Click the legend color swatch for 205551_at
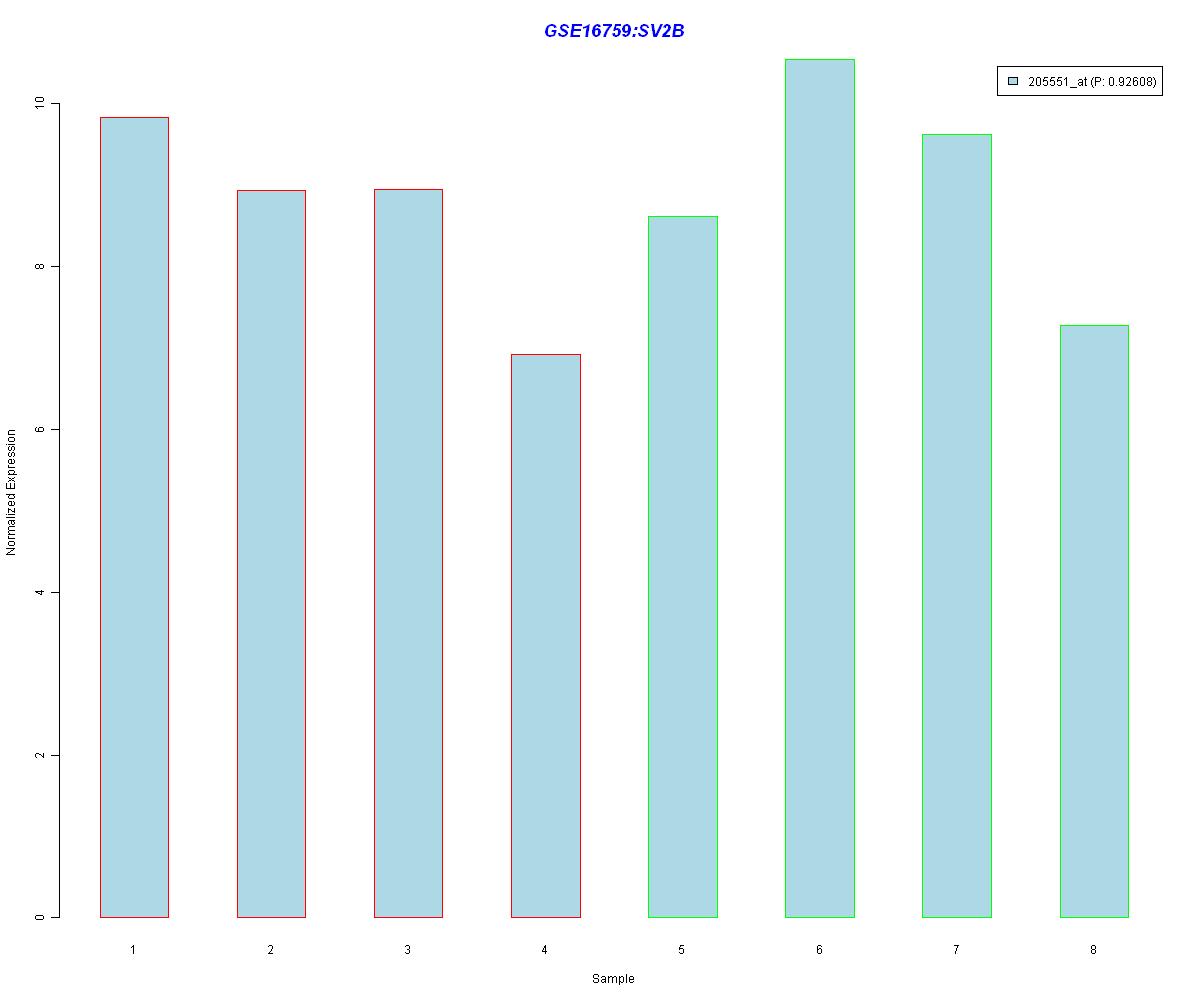This screenshot has width=1200, height=1000. pyautogui.click(x=1013, y=82)
